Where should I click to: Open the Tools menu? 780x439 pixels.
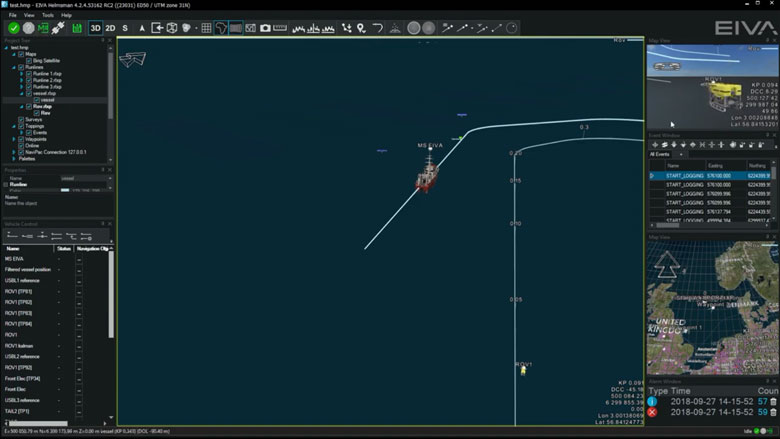(x=48, y=15)
